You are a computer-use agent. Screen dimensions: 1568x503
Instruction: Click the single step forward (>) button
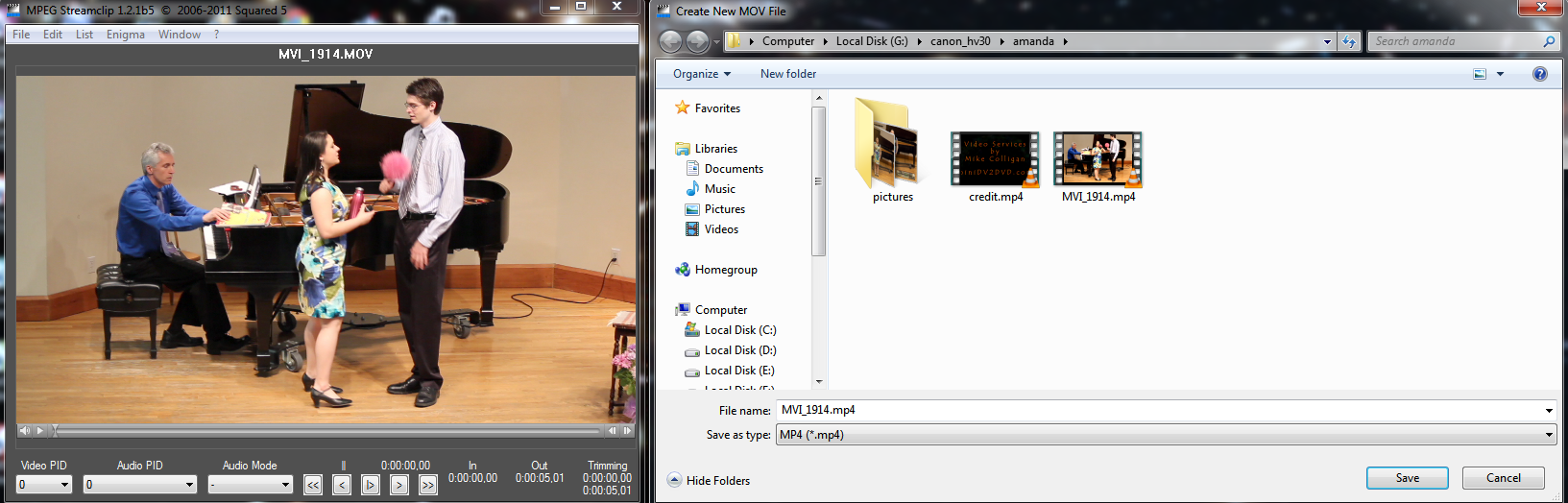399,485
